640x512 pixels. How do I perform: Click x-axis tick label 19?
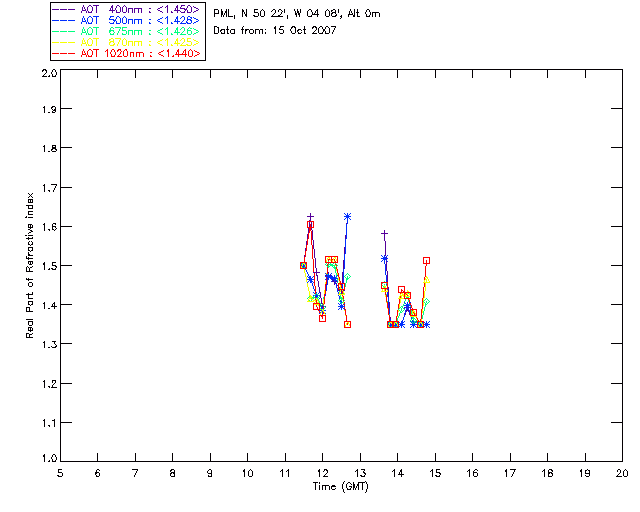tap(585, 474)
